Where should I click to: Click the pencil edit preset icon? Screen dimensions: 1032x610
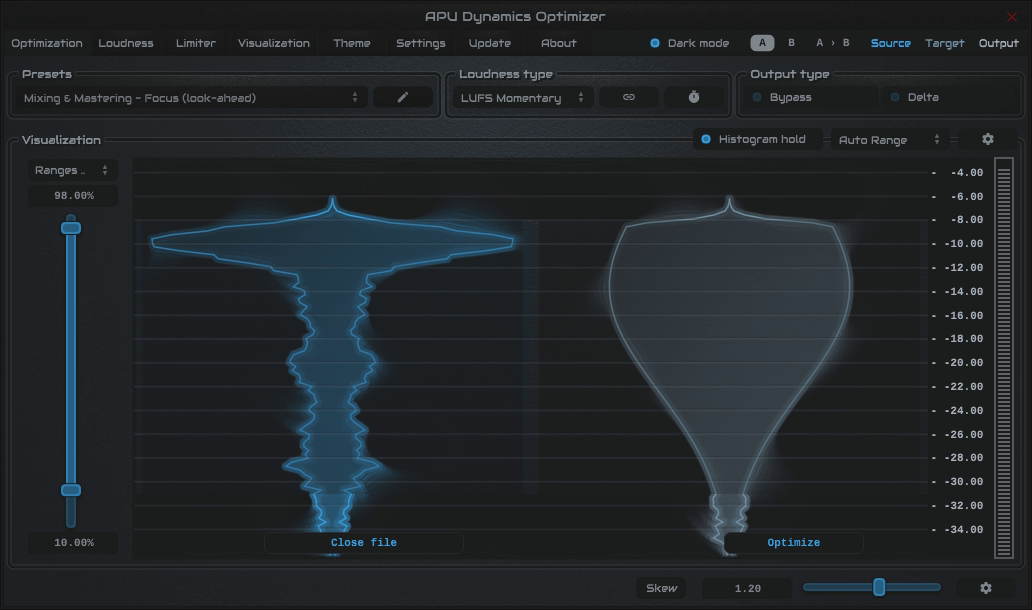click(403, 97)
